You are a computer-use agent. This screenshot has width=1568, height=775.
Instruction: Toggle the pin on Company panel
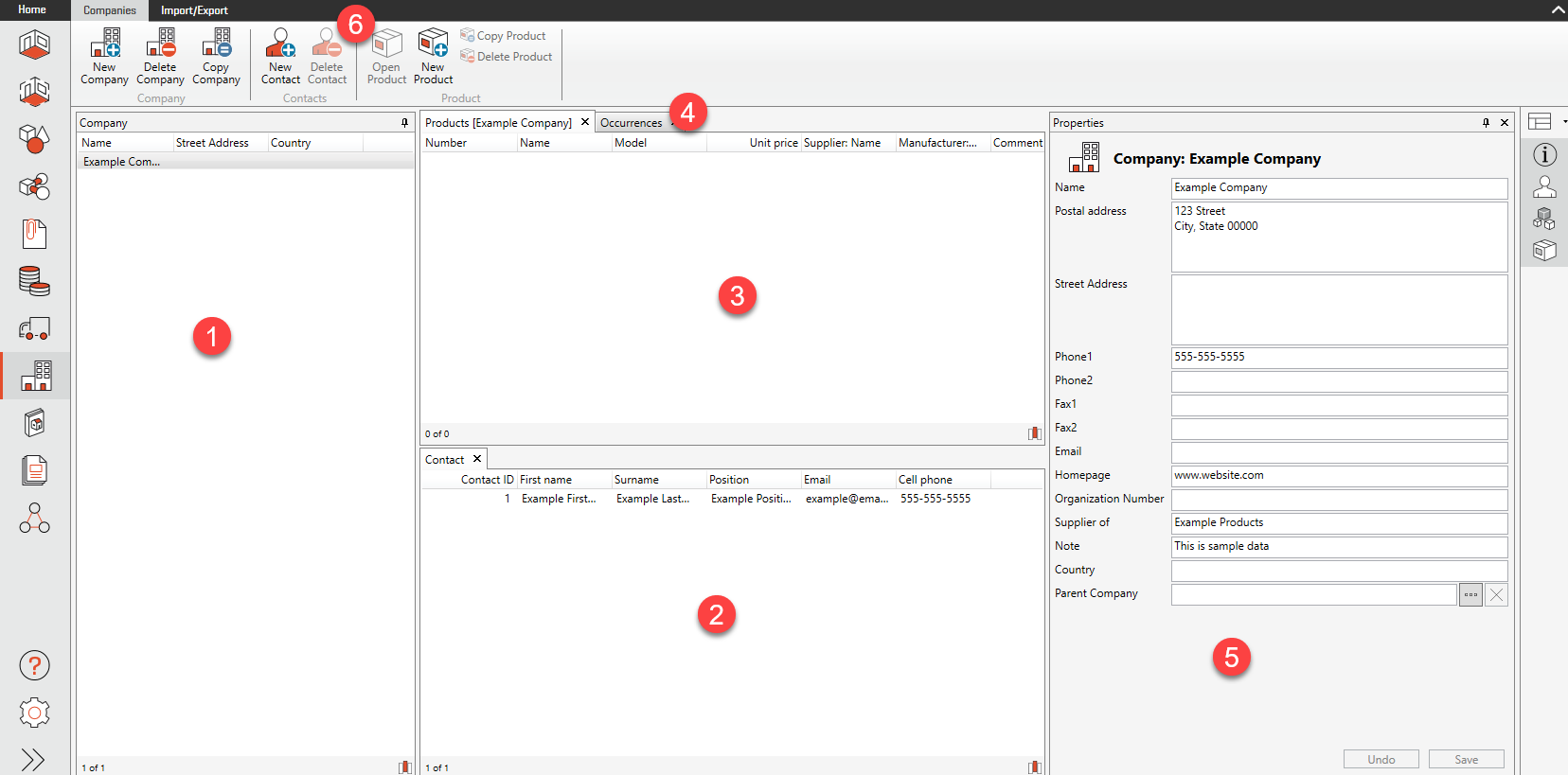point(404,123)
